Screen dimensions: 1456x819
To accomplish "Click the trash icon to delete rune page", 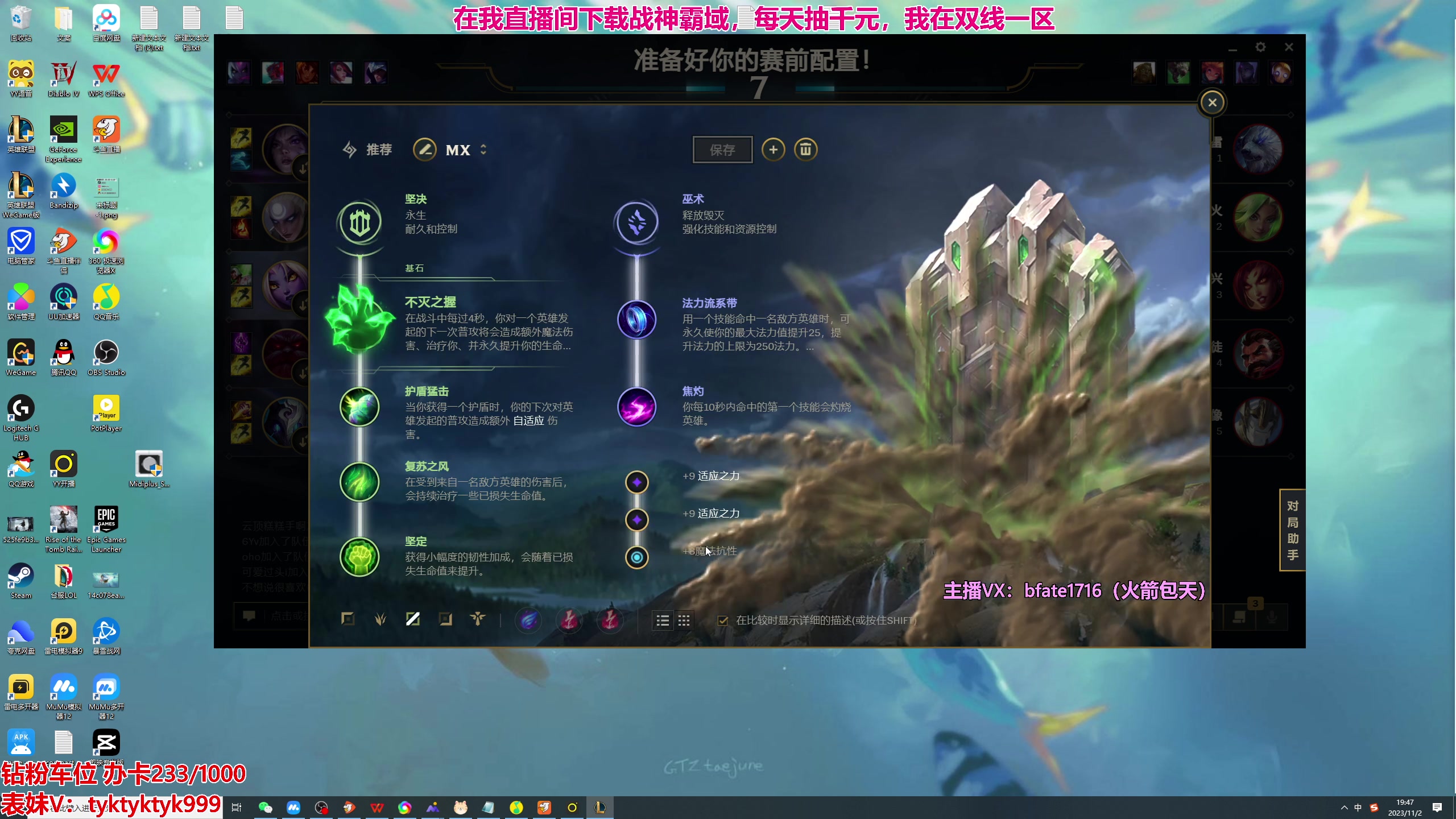I will (806, 149).
